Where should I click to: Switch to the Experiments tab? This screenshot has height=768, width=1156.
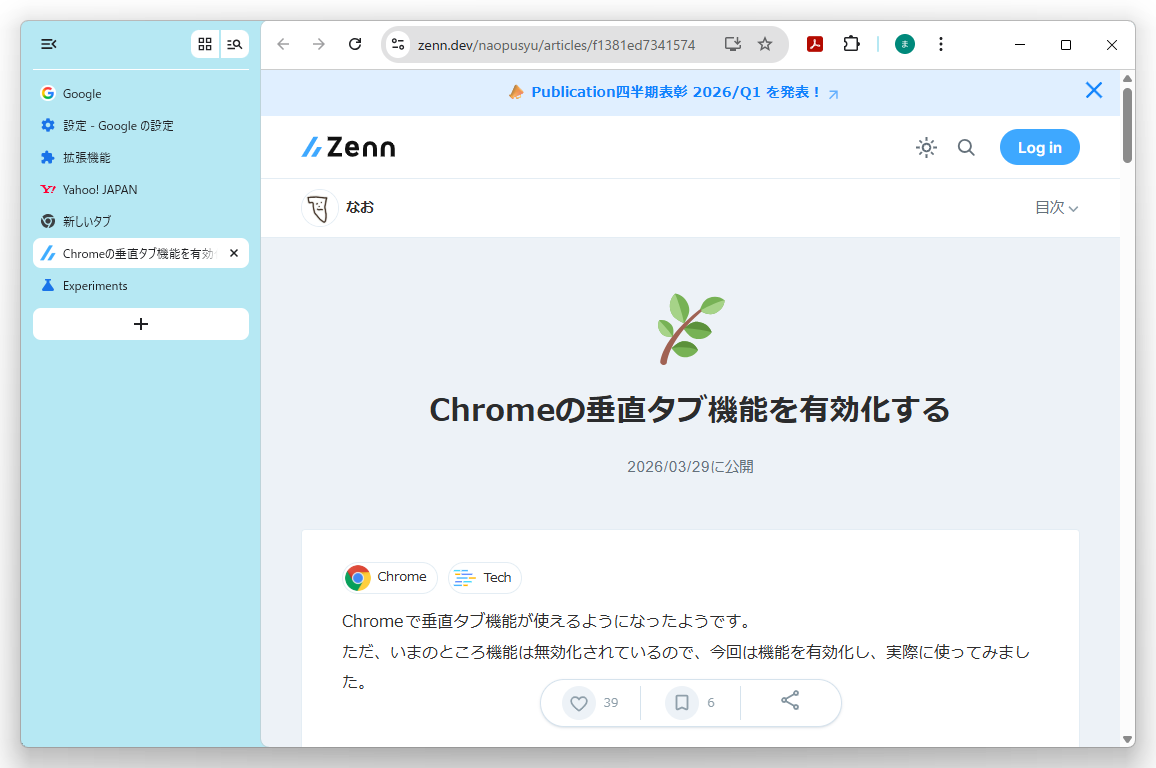[95, 285]
